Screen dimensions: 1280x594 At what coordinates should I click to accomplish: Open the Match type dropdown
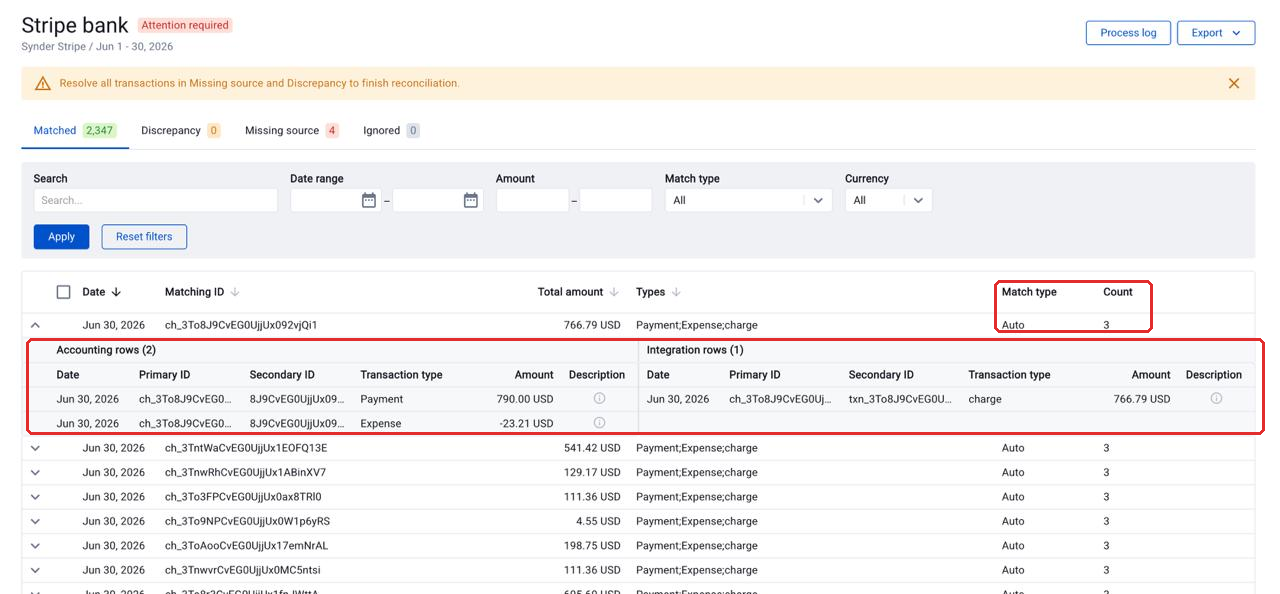coord(749,200)
